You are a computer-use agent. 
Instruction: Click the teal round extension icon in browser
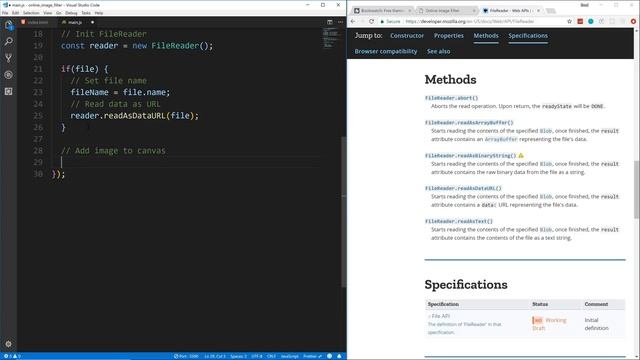pyautogui.click(x=591, y=21)
